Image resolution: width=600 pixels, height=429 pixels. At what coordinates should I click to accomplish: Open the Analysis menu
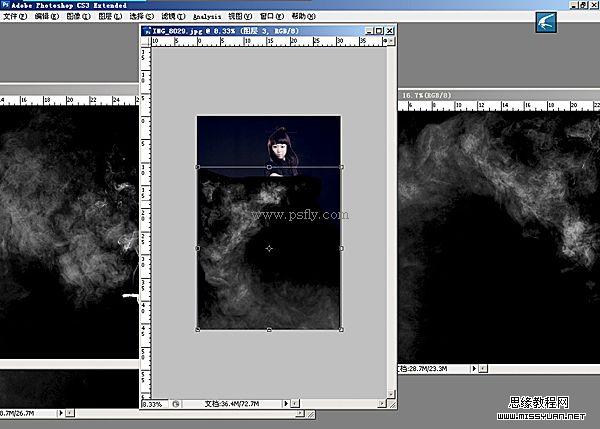(211, 17)
